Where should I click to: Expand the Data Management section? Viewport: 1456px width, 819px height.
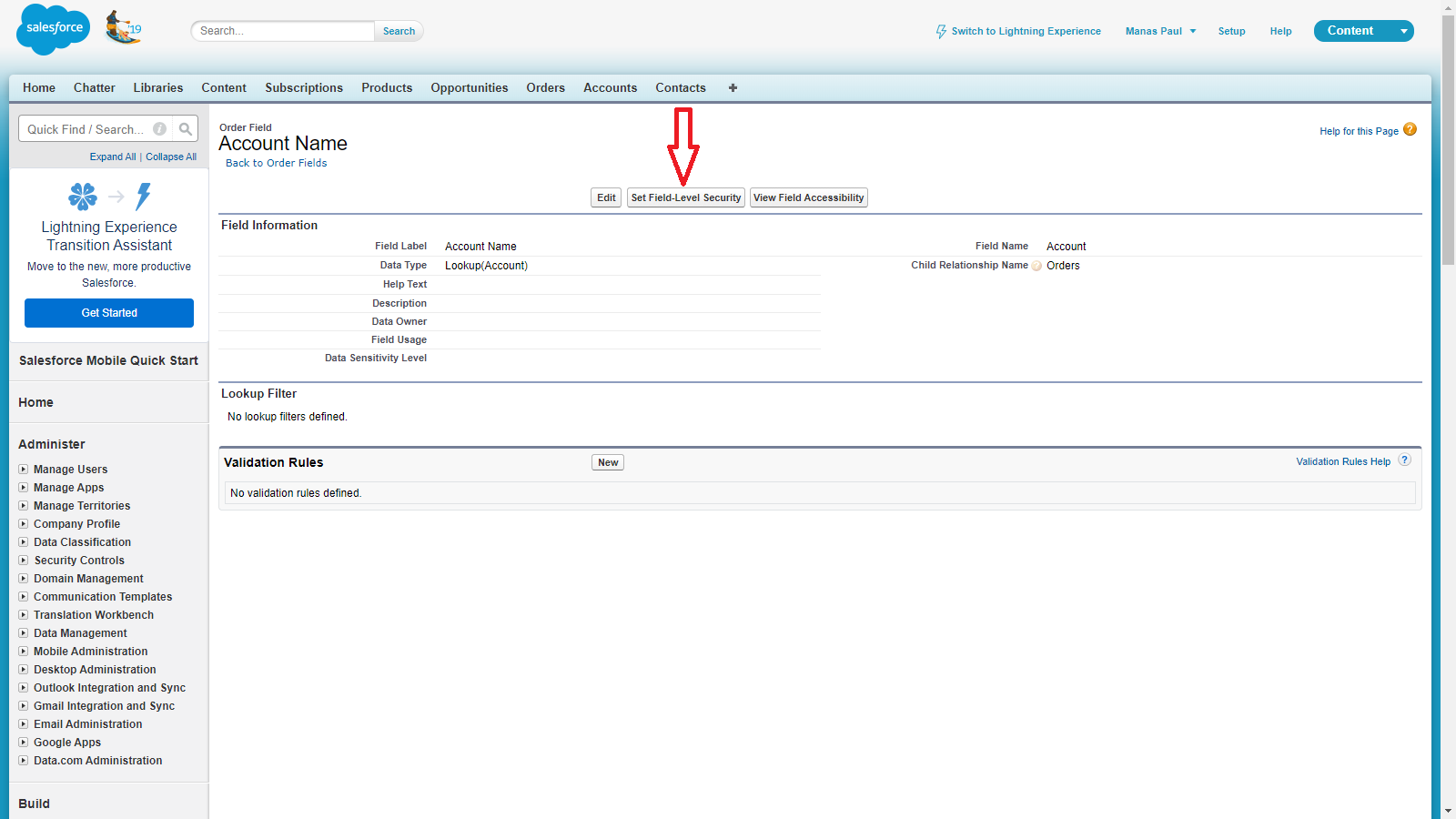point(23,633)
